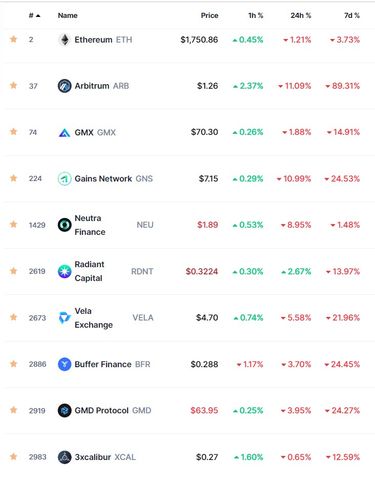Viewport: 375px width, 480px height.
Task: Click the Neutra Finance logo icon
Action: click(x=64, y=225)
